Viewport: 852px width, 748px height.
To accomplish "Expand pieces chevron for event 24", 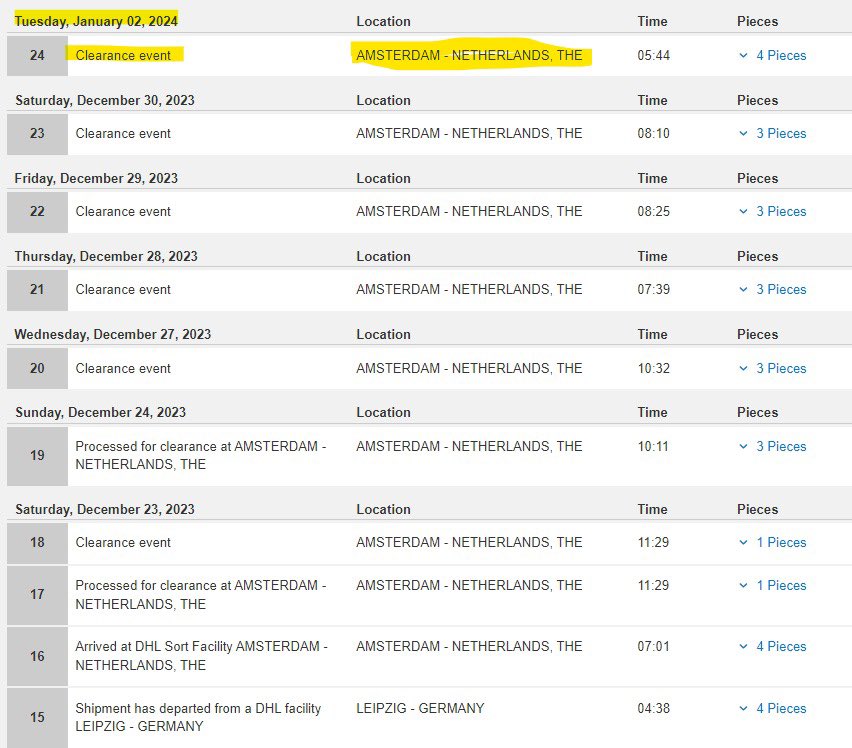I will (743, 55).
